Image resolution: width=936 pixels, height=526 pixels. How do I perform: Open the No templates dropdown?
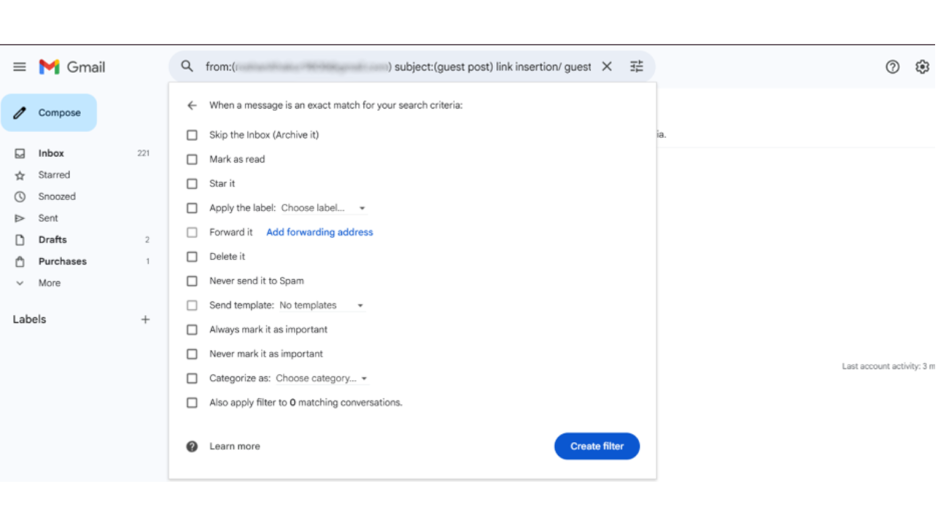point(322,305)
